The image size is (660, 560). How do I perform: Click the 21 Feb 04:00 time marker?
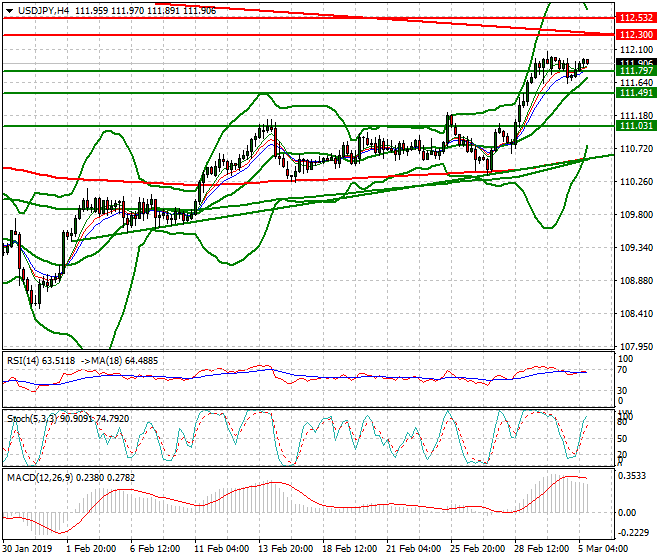click(413, 549)
